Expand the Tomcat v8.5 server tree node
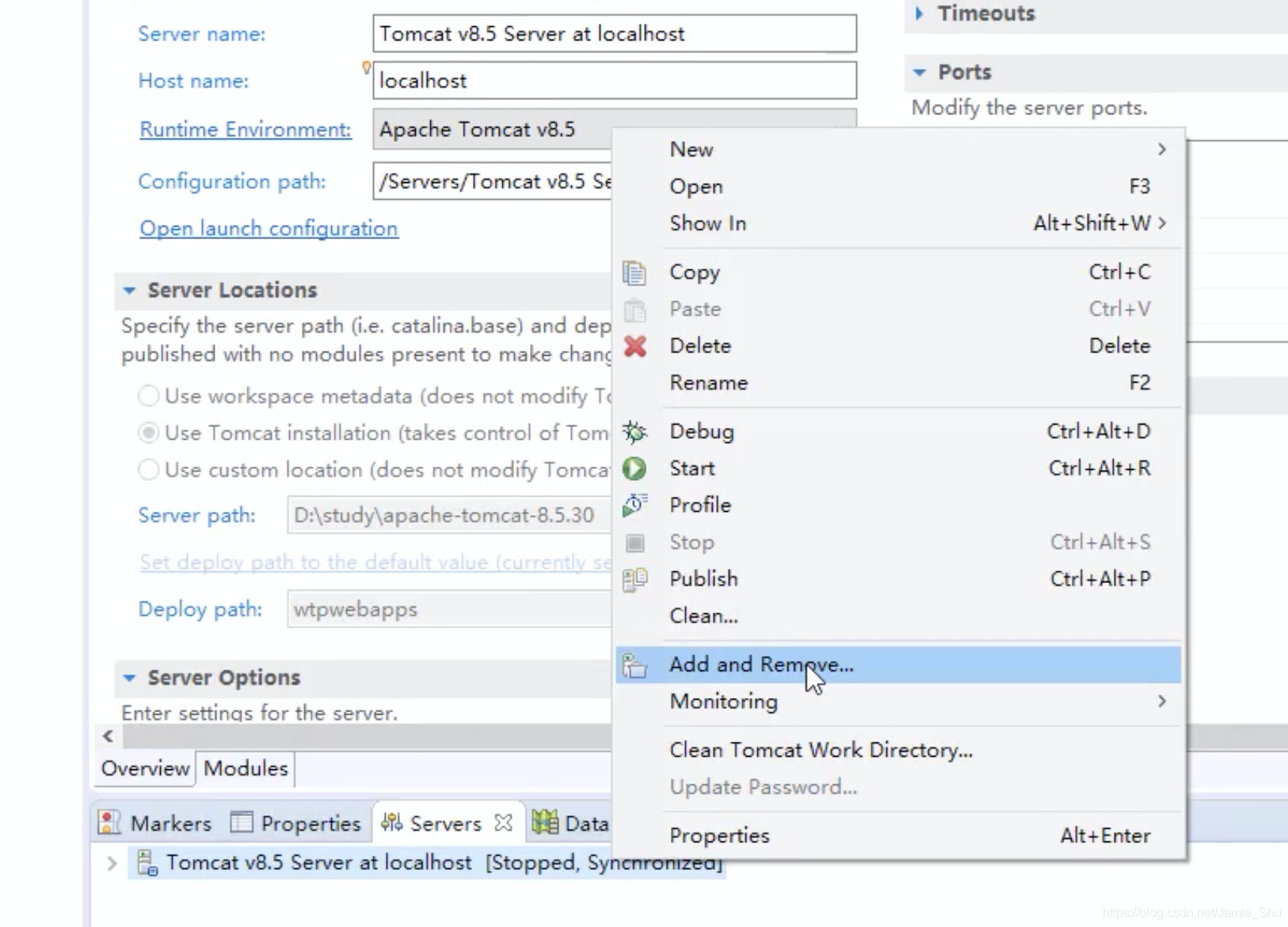 point(112,863)
